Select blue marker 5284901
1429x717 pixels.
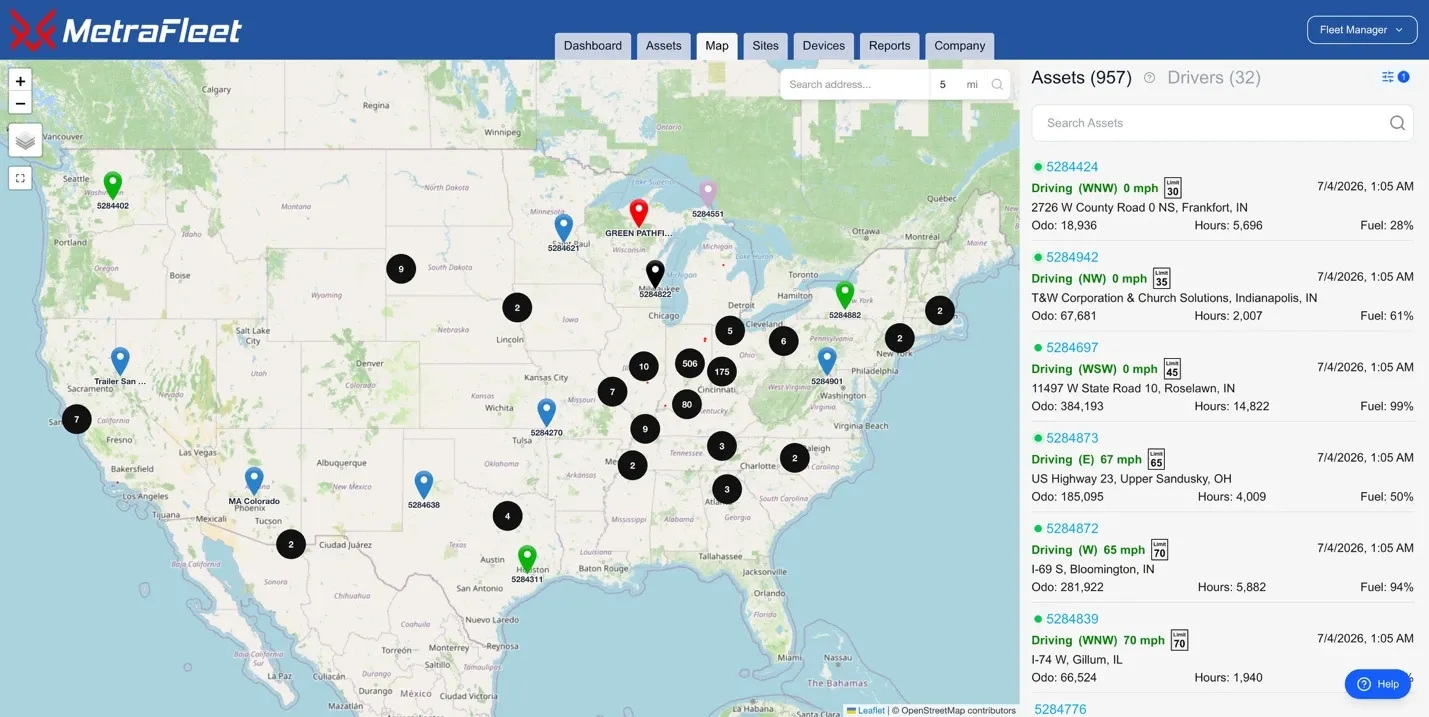point(827,361)
